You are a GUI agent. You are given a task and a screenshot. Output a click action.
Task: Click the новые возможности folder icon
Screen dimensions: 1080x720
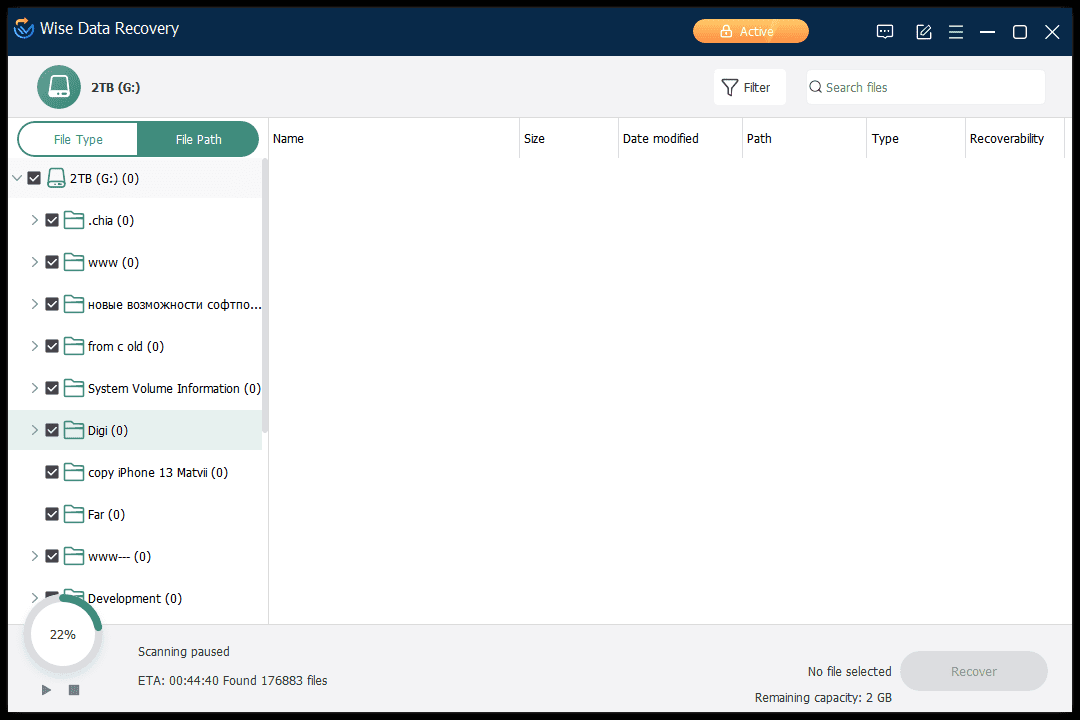(x=74, y=305)
